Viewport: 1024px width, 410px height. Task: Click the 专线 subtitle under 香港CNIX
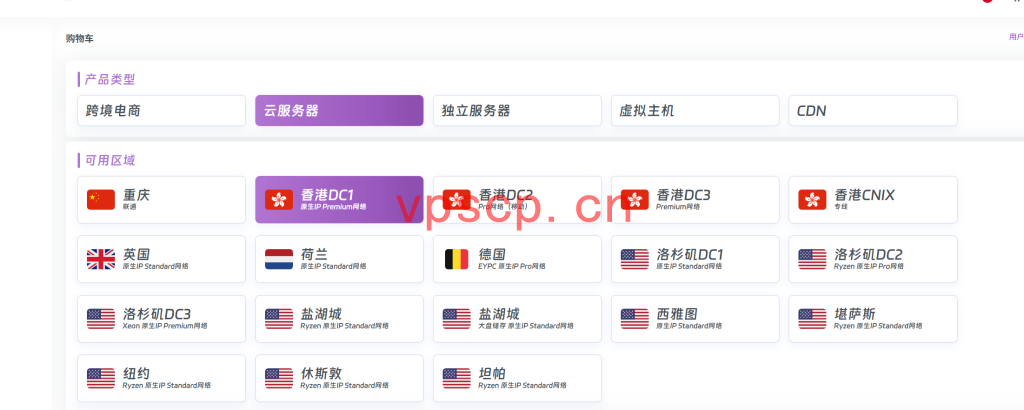tap(840, 206)
